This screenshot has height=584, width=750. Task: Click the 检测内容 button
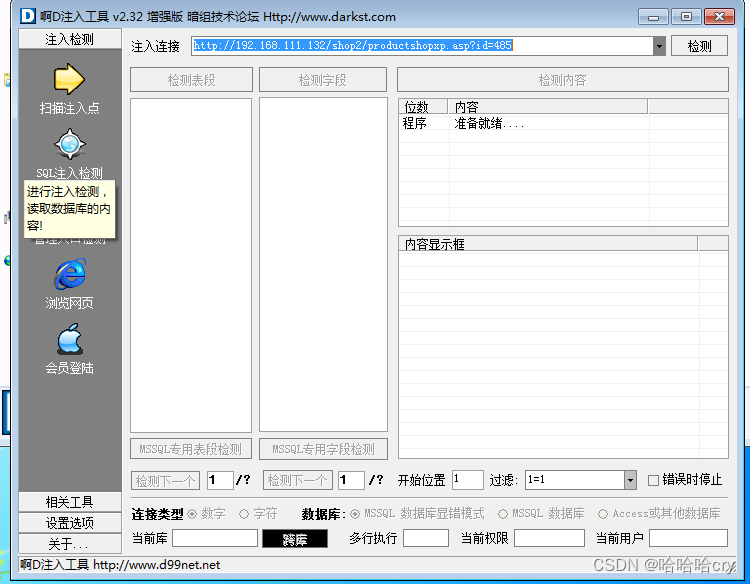[562, 80]
